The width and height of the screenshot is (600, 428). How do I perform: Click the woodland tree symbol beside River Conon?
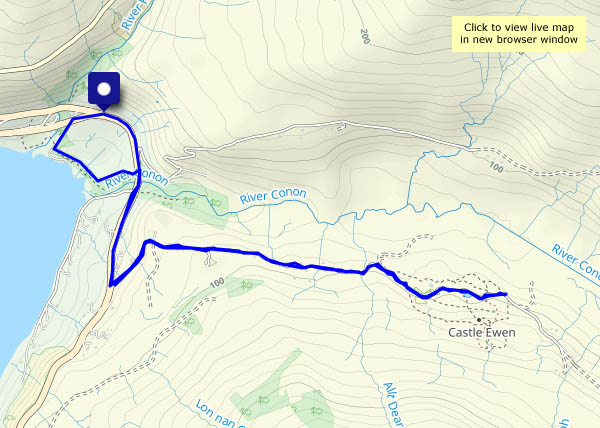point(188,201)
